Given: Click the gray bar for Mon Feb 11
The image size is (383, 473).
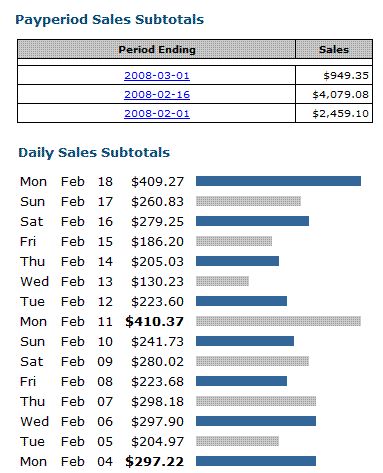Looking at the screenshot, I should click(x=278, y=321).
